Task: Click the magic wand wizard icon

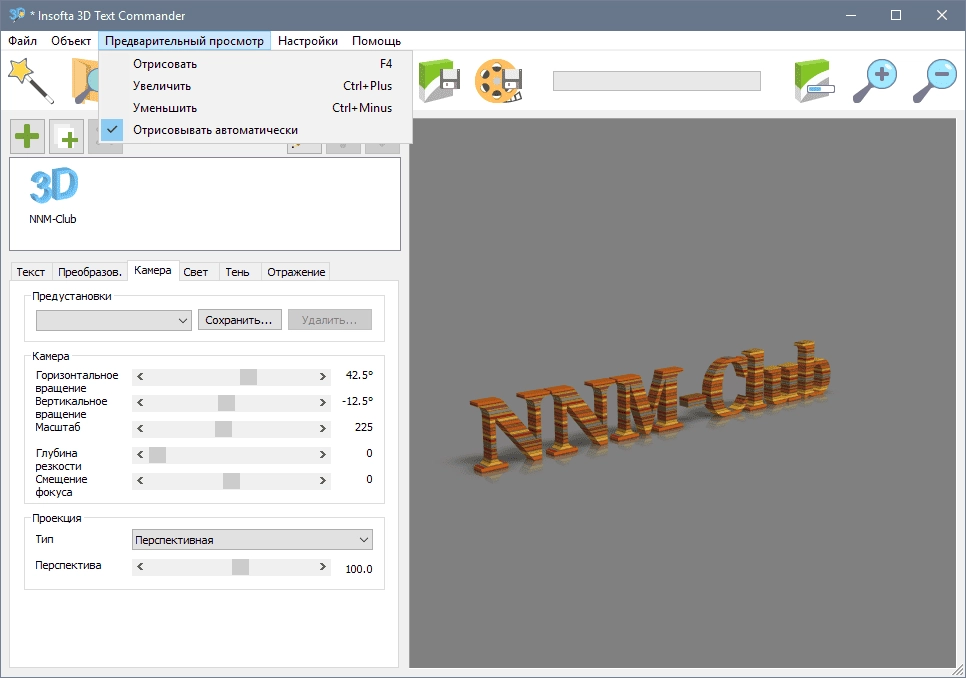Action: tap(30, 80)
